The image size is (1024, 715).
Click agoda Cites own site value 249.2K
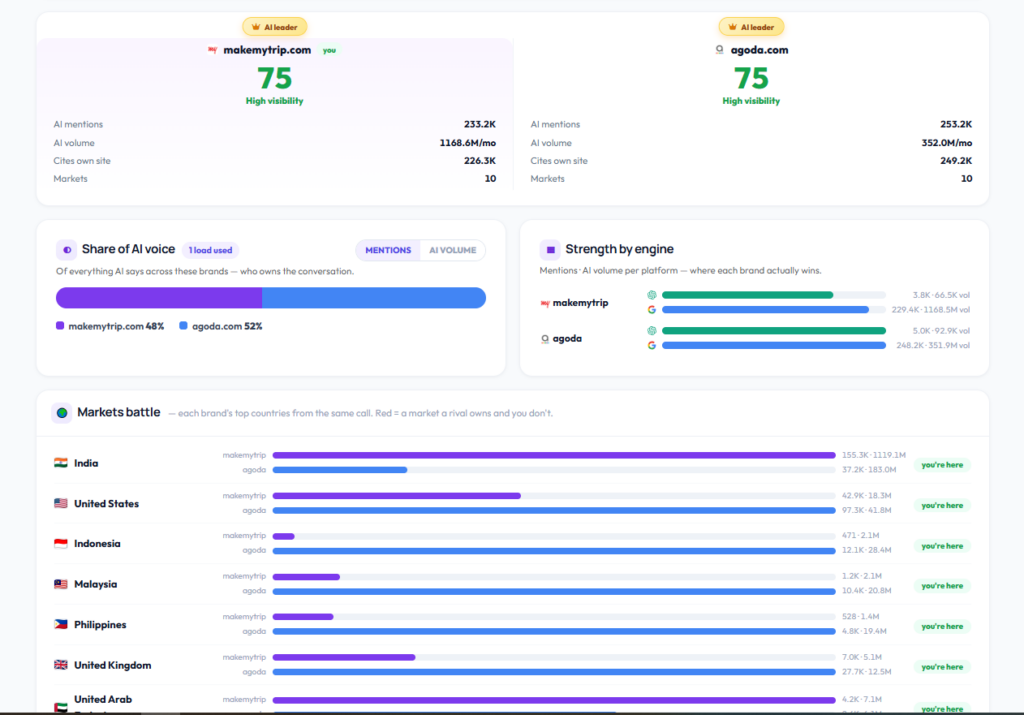pyautogui.click(x=956, y=161)
